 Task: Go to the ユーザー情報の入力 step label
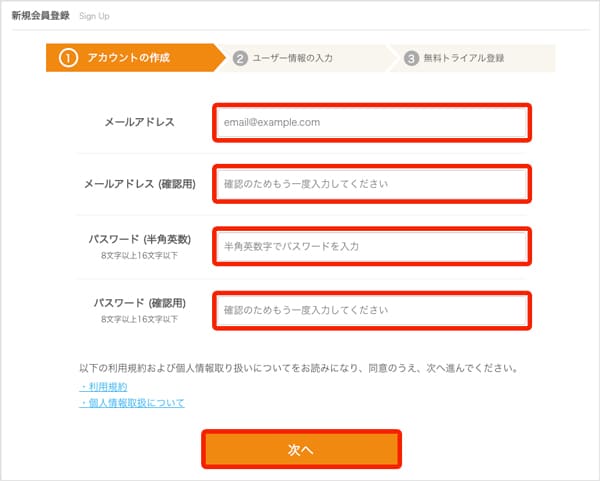click(x=293, y=58)
